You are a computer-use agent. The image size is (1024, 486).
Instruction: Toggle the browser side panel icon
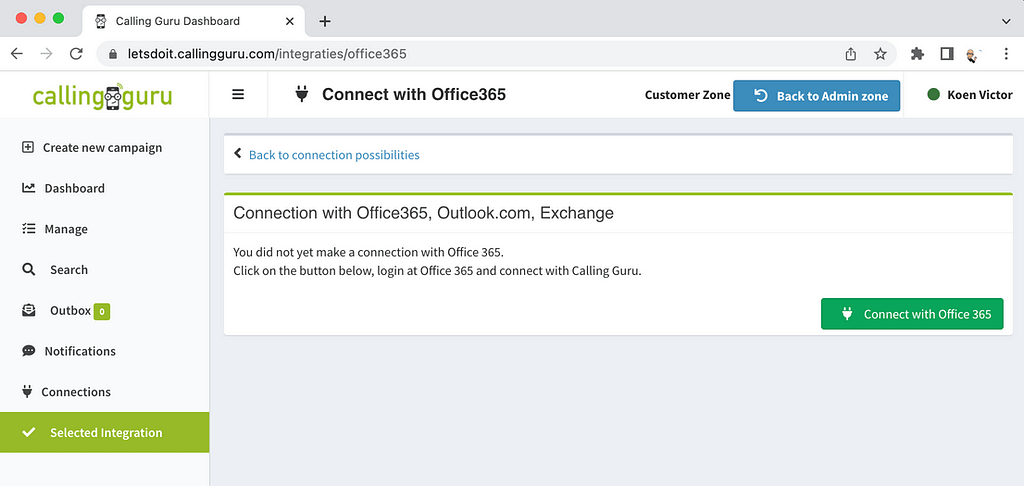point(947,54)
